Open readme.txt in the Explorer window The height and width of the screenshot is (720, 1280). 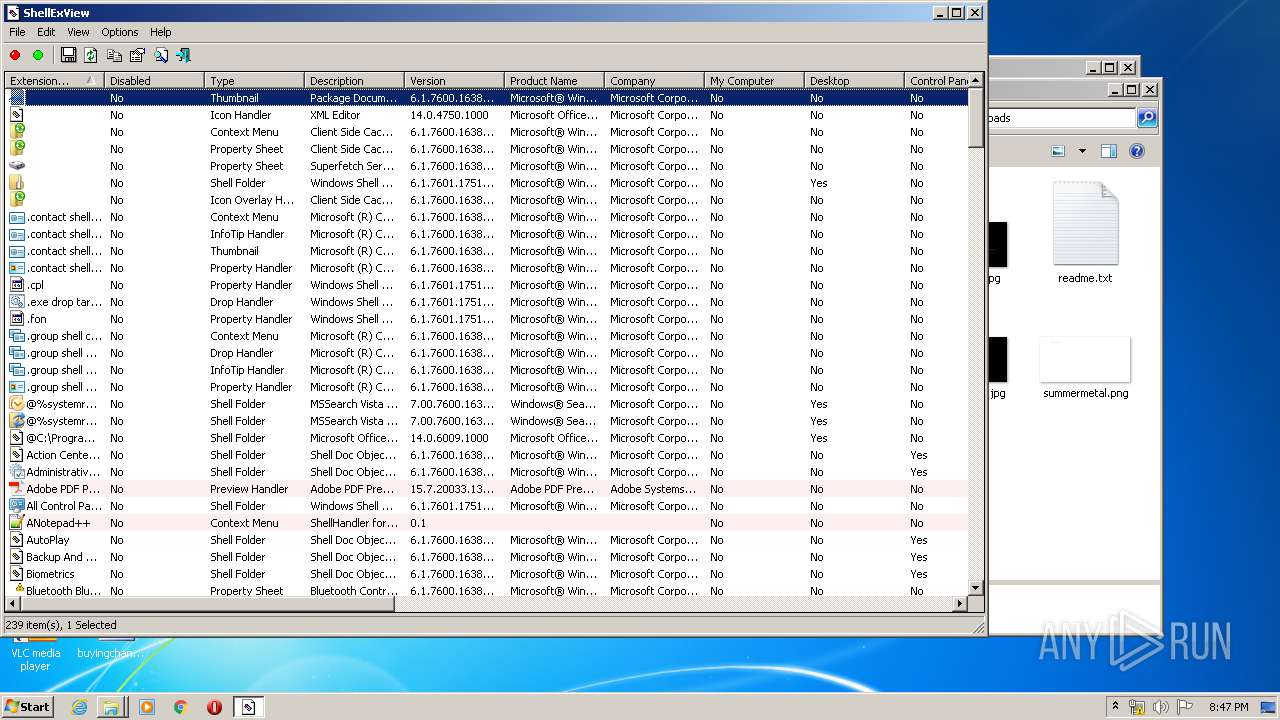[x=1085, y=233]
